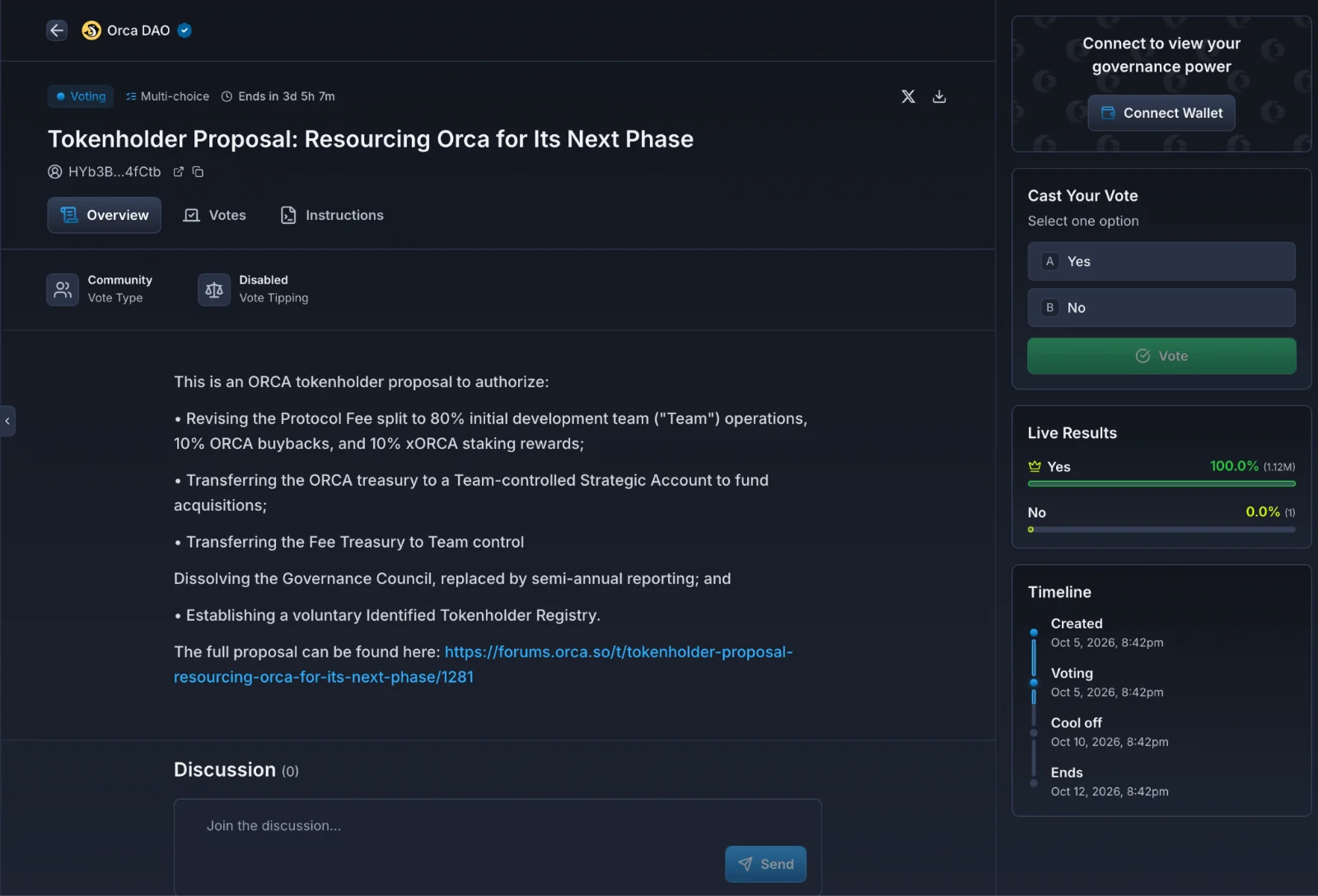Screen dimensions: 1318x896
Task: Click the Orca DAO logo icon
Action: [x=91, y=30]
